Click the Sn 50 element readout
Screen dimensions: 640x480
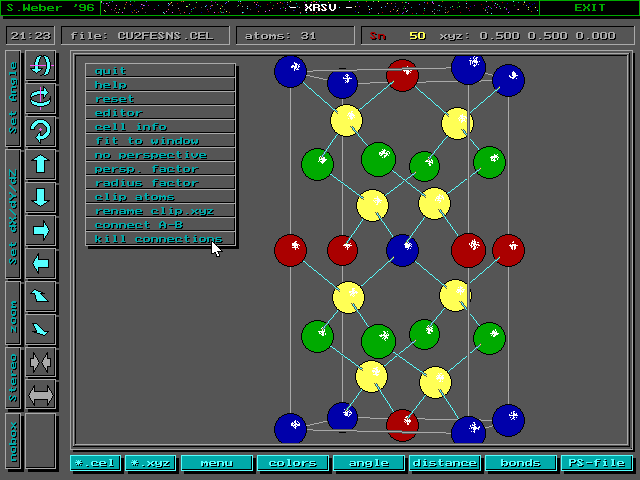pyautogui.click(x=398, y=36)
